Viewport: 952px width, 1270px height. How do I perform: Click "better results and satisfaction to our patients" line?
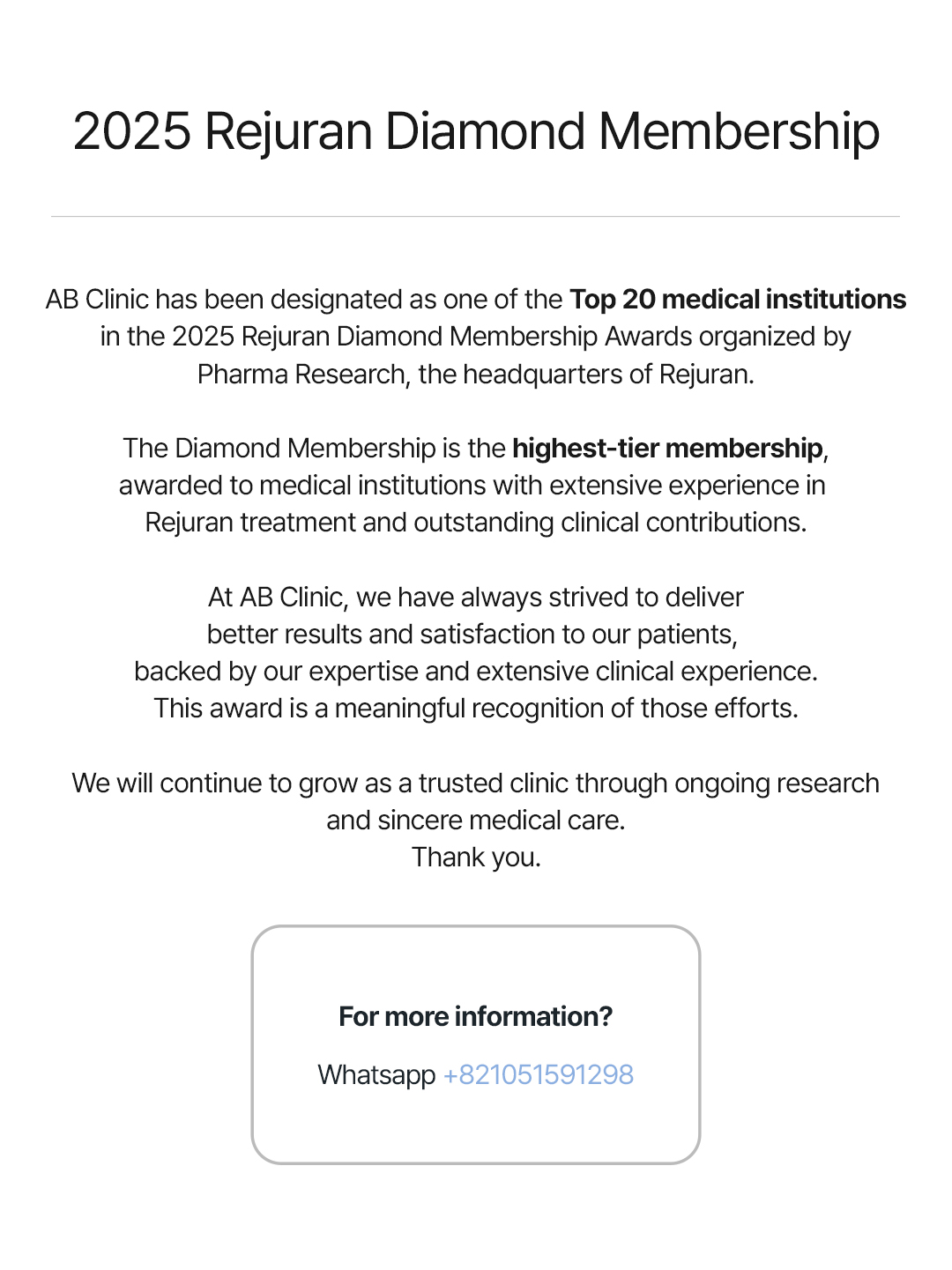(472, 635)
